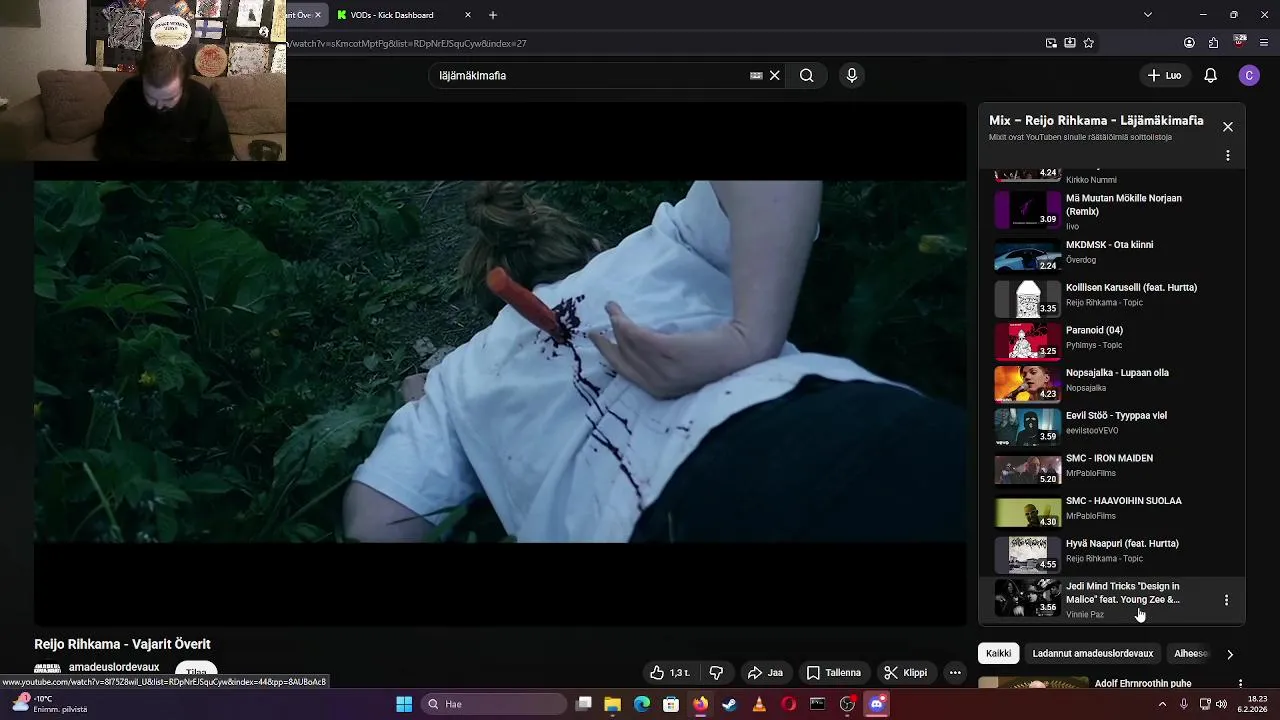Select the Kaikki filter chip
This screenshot has width=1280, height=720.
coord(999,653)
